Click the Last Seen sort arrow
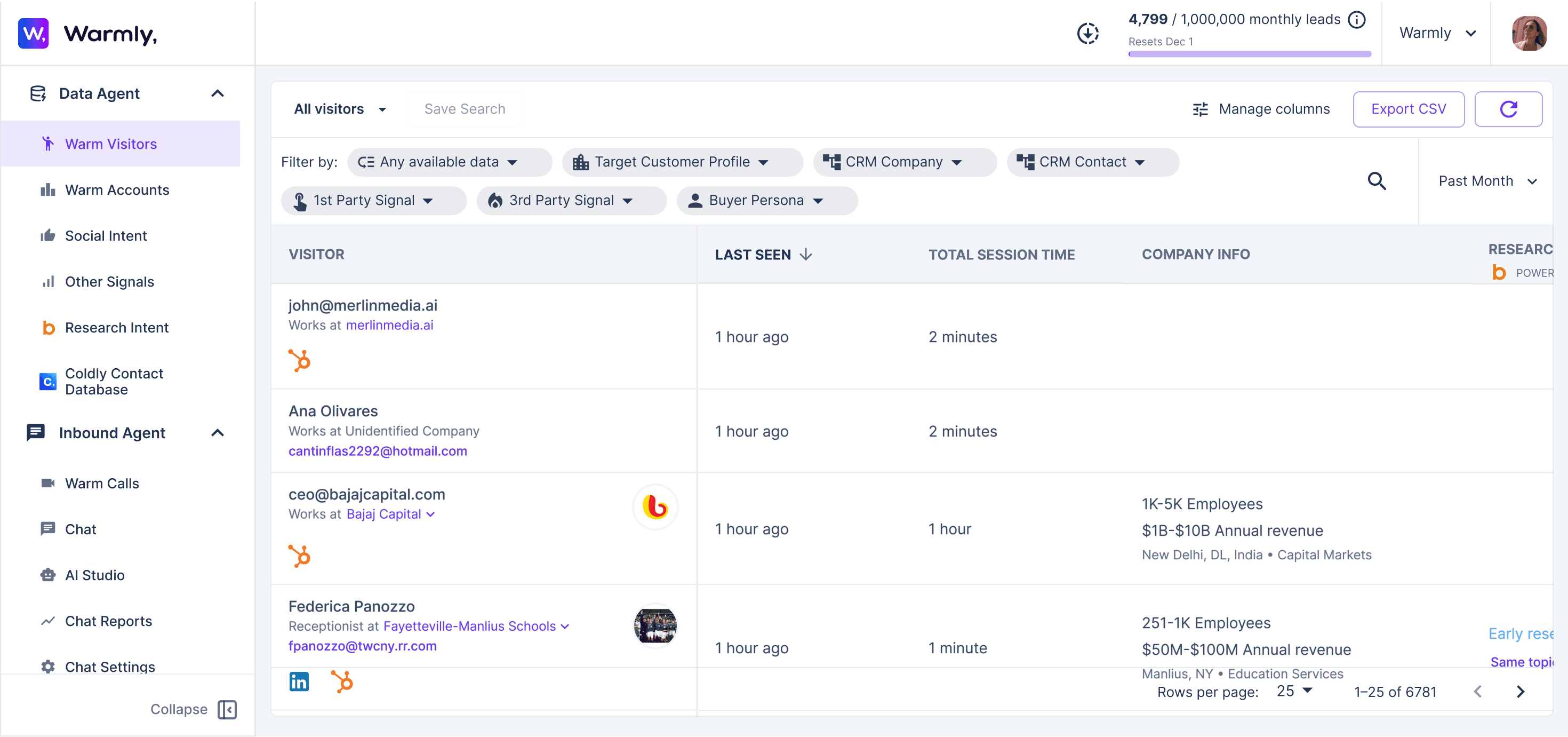The width and height of the screenshot is (1568, 737). click(x=806, y=254)
